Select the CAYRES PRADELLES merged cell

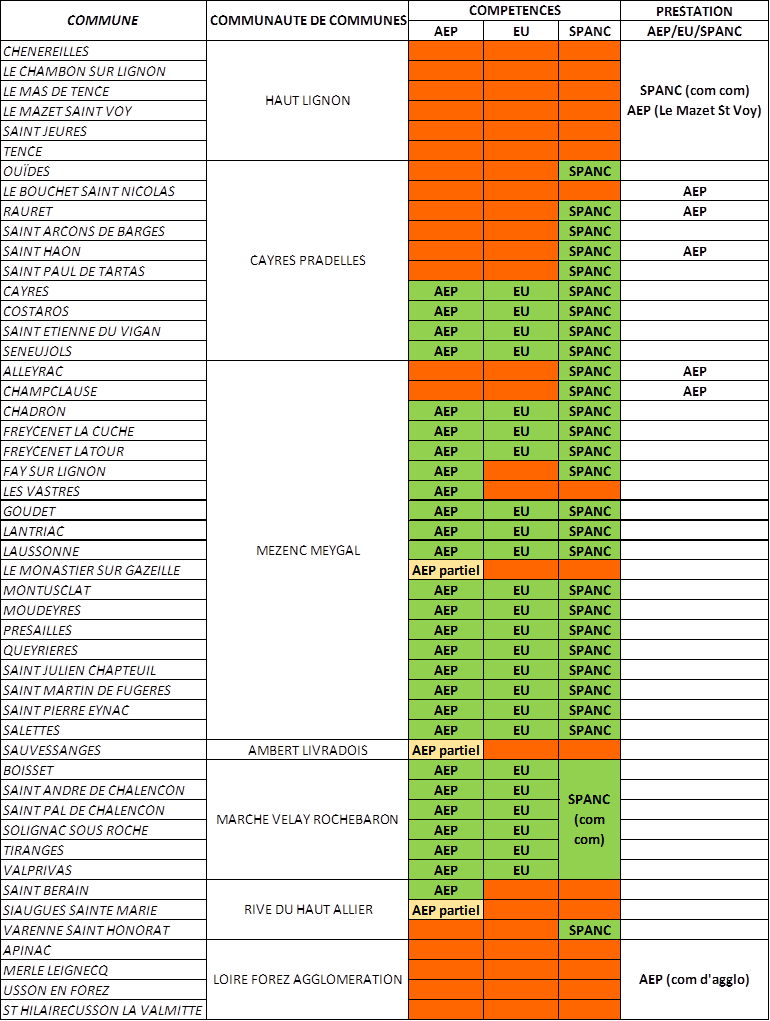coord(308,261)
